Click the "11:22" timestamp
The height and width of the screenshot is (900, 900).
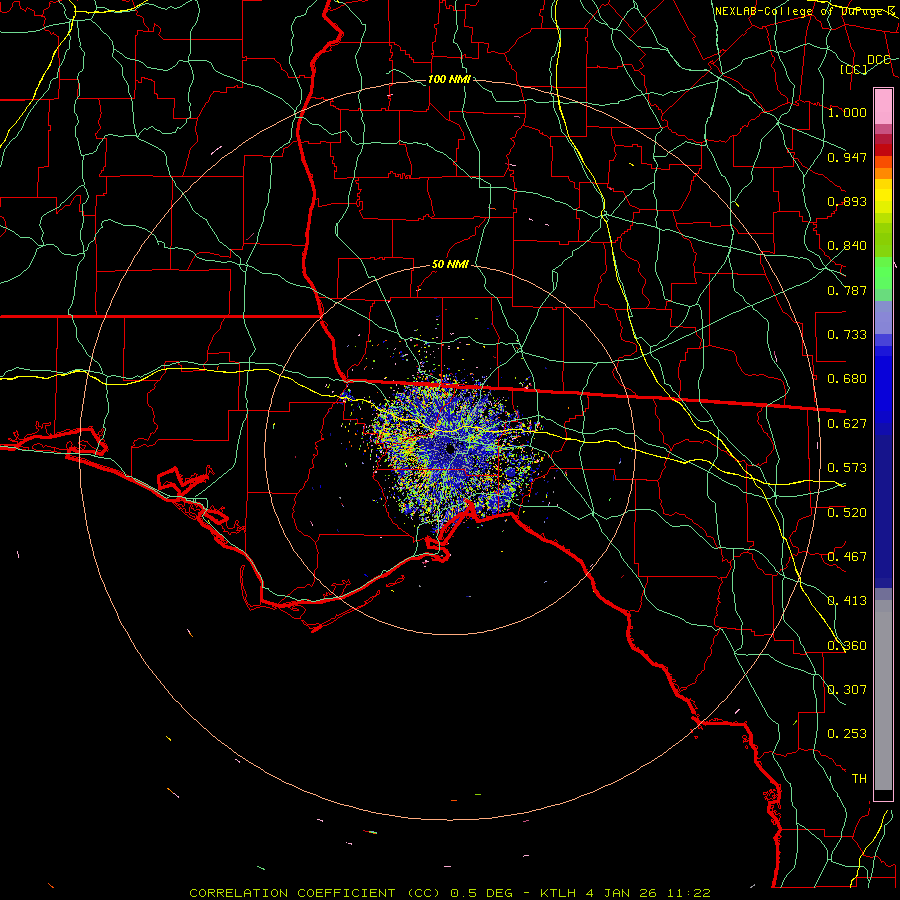coord(689,893)
